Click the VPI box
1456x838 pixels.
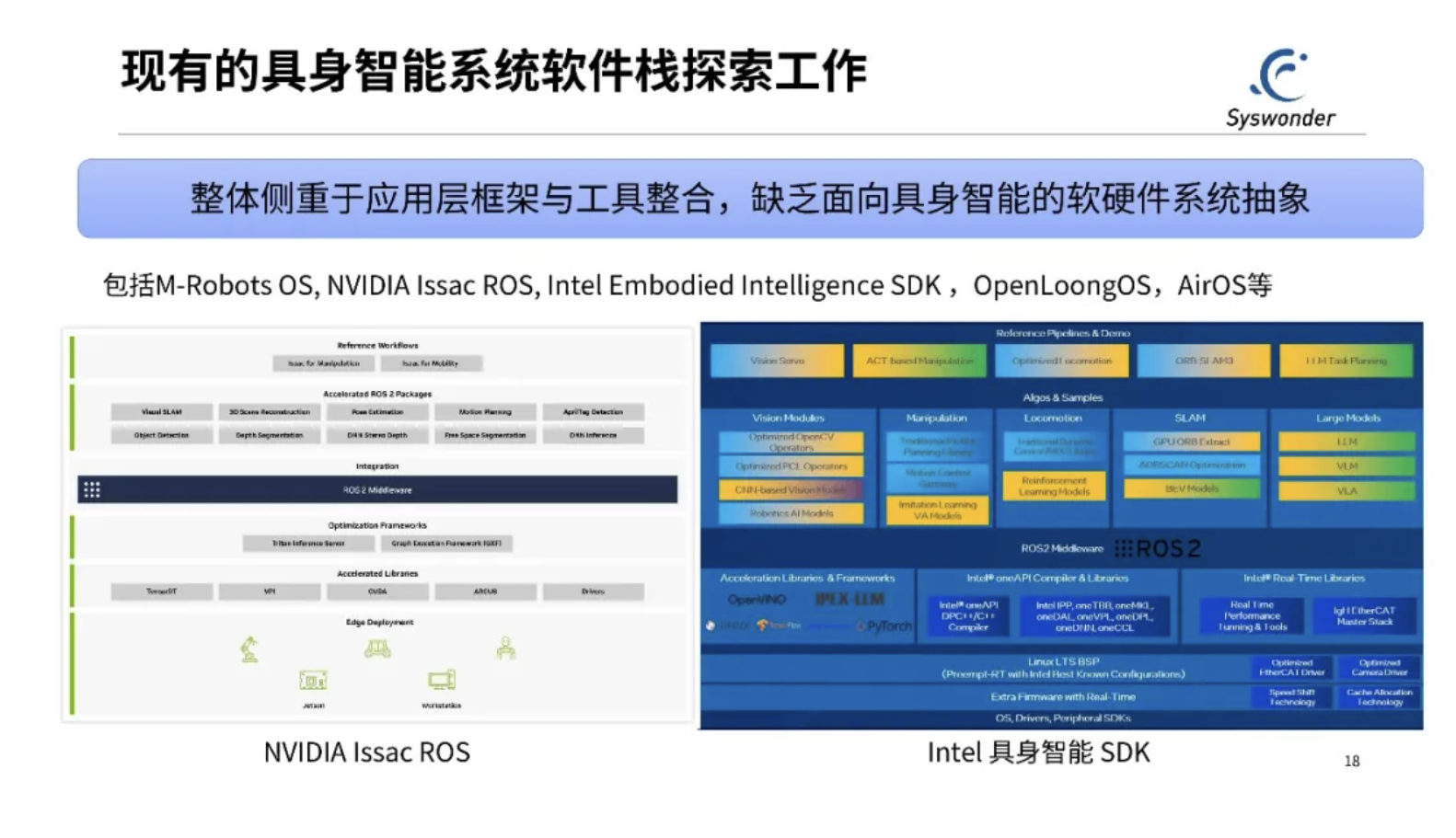coord(269,591)
